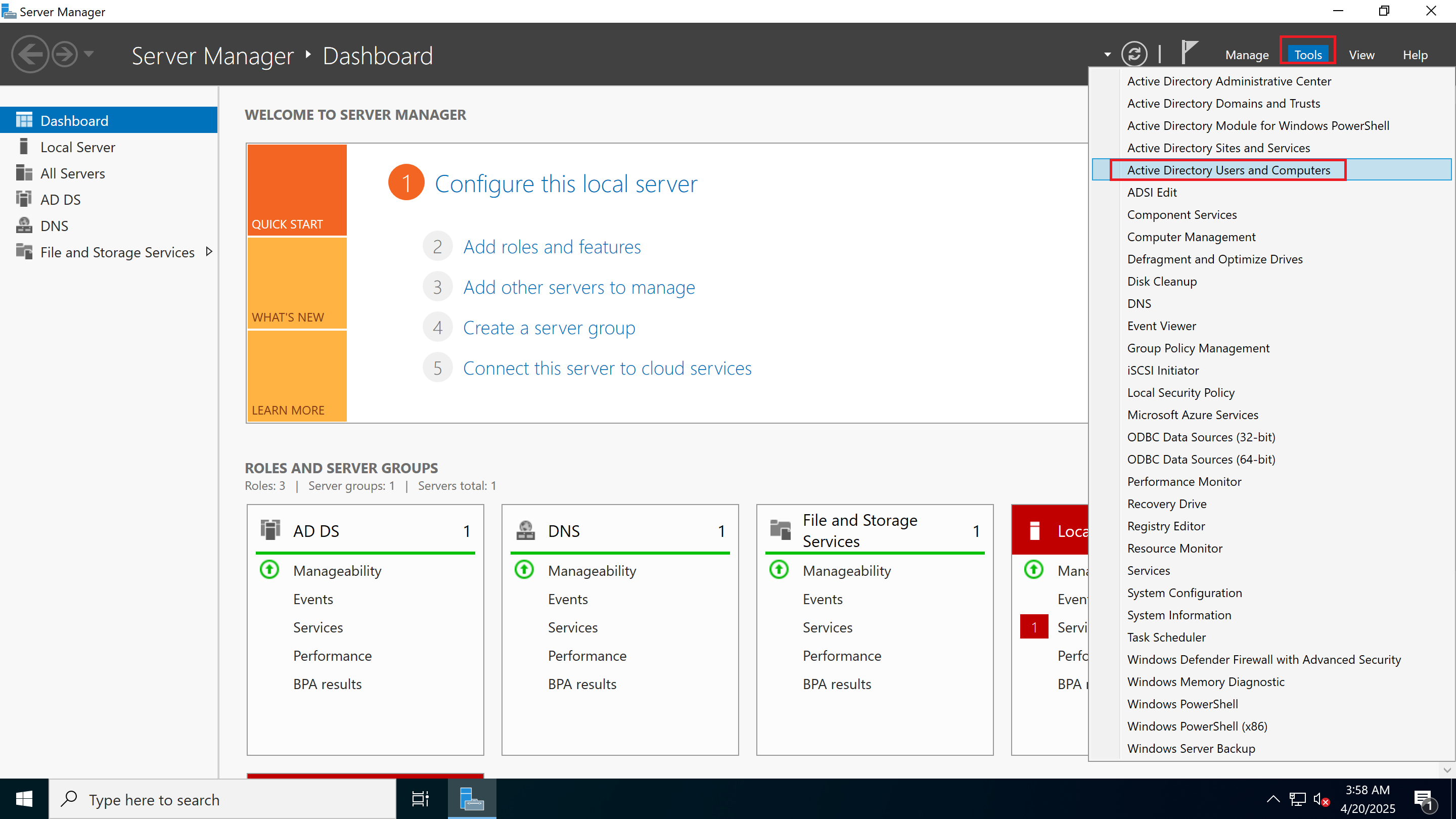Image resolution: width=1456 pixels, height=819 pixels.
Task: Select the LEARN MORE tile
Action: coord(297,376)
